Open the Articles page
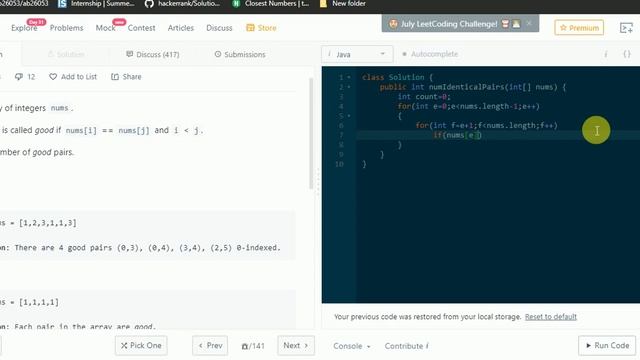This screenshot has height=360, width=640. [180, 28]
